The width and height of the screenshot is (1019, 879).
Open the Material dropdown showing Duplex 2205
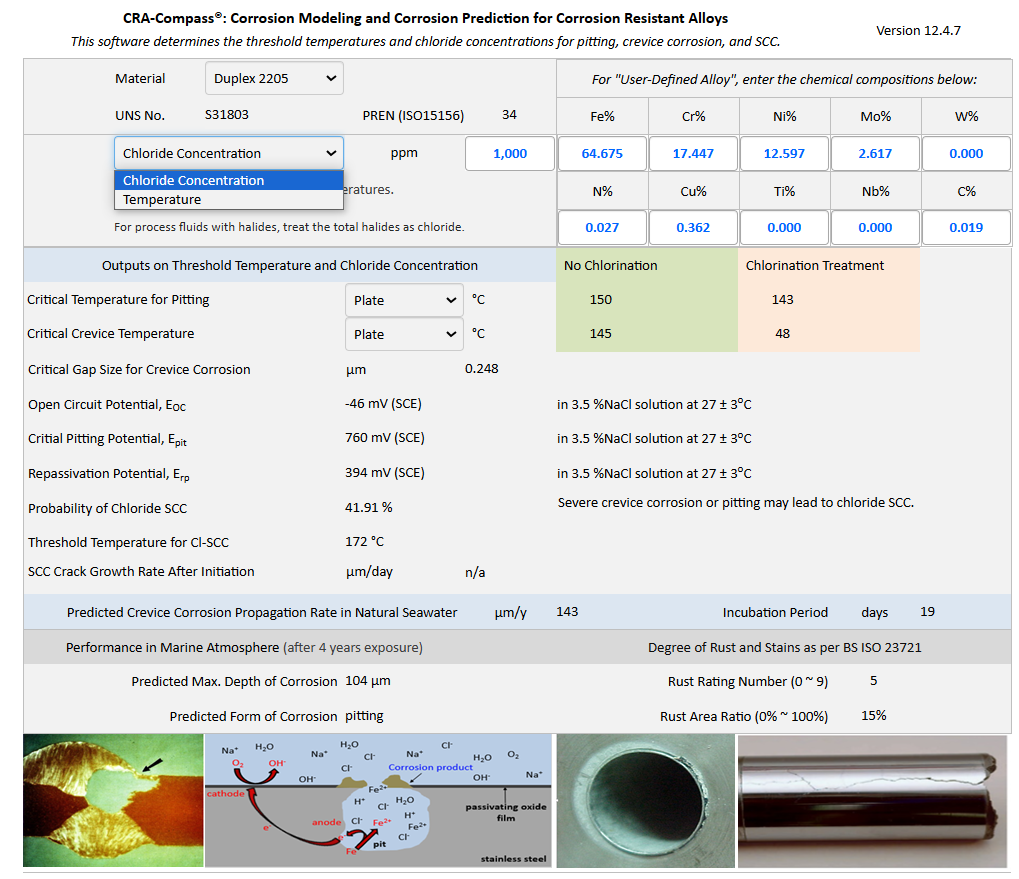point(274,79)
